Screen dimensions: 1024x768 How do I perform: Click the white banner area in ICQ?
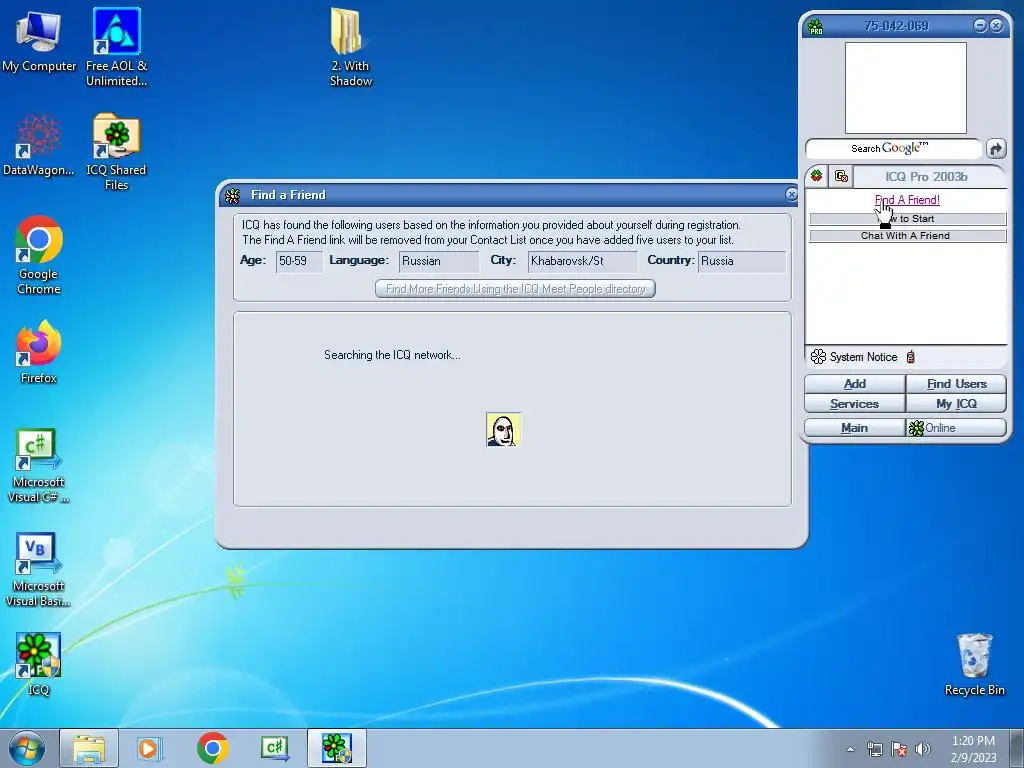(906, 88)
